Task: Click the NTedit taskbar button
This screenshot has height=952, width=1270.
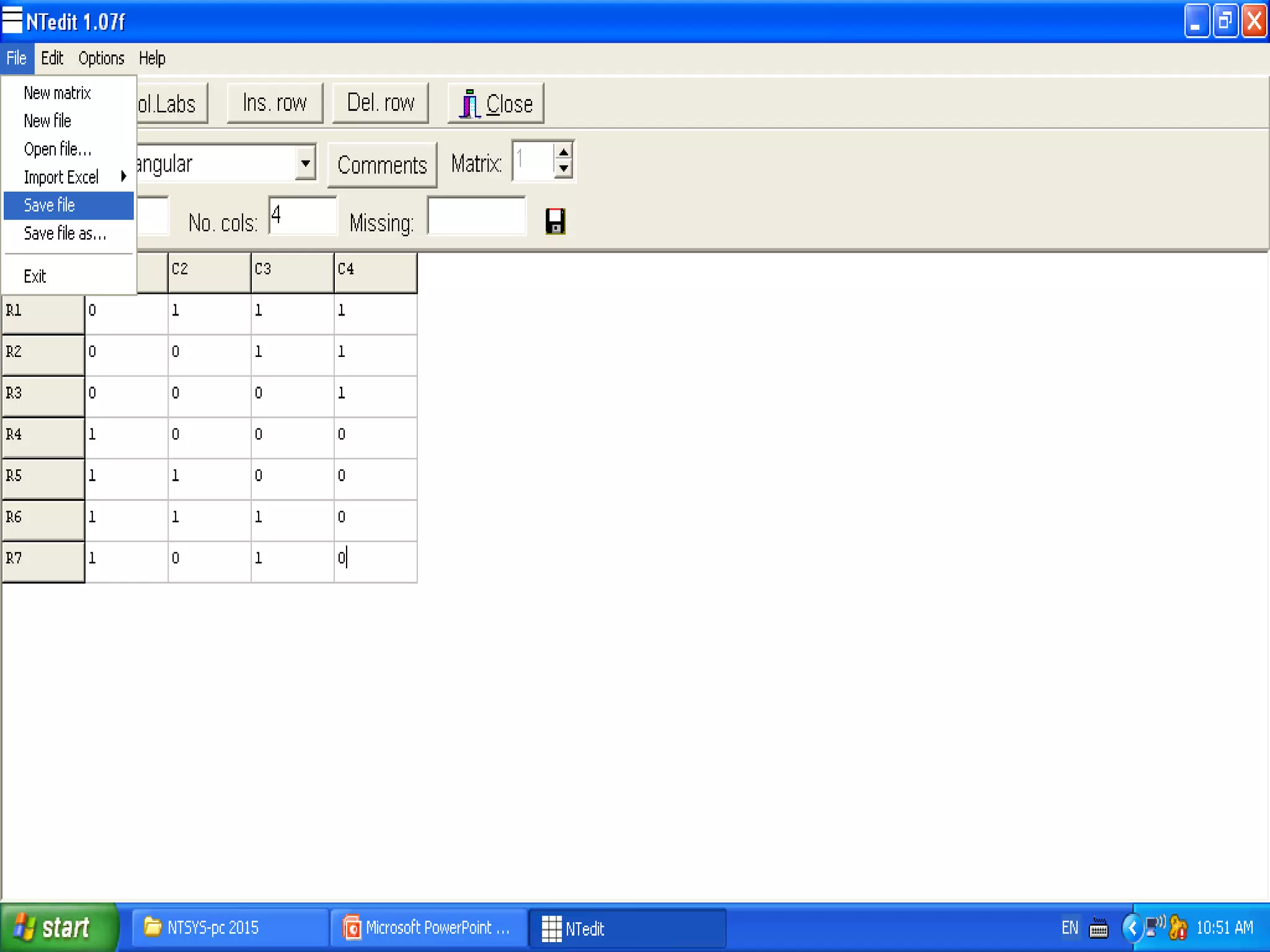Action: [x=626, y=928]
